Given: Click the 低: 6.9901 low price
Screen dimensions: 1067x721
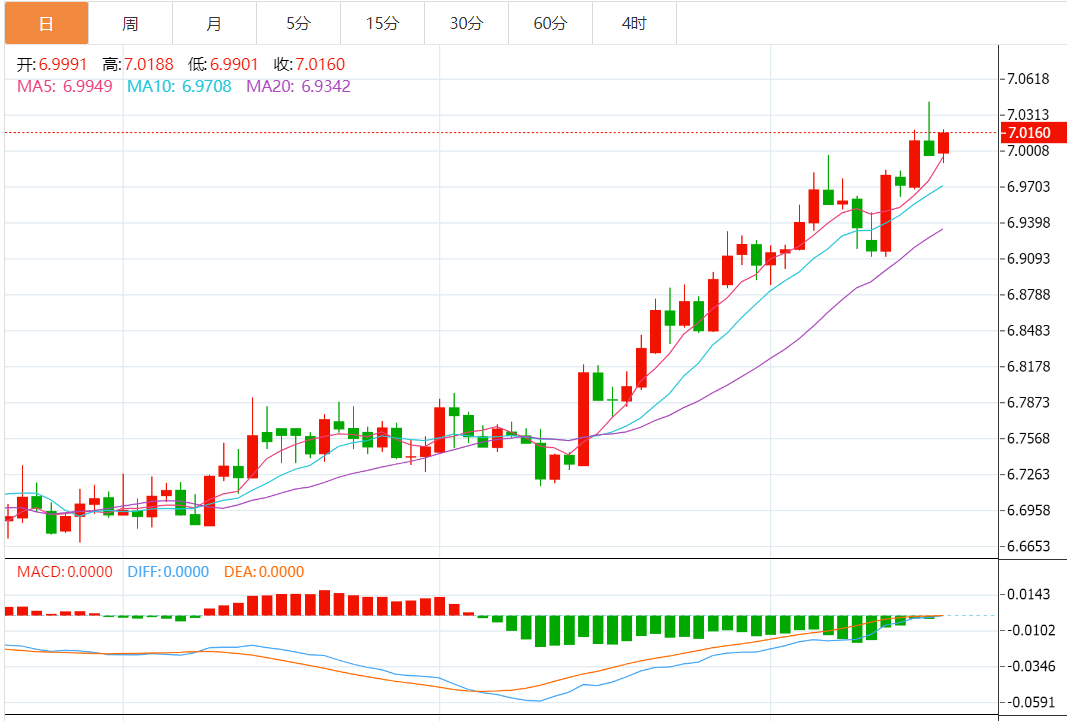Looking at the screenshot, I should [x=223, y=65].
